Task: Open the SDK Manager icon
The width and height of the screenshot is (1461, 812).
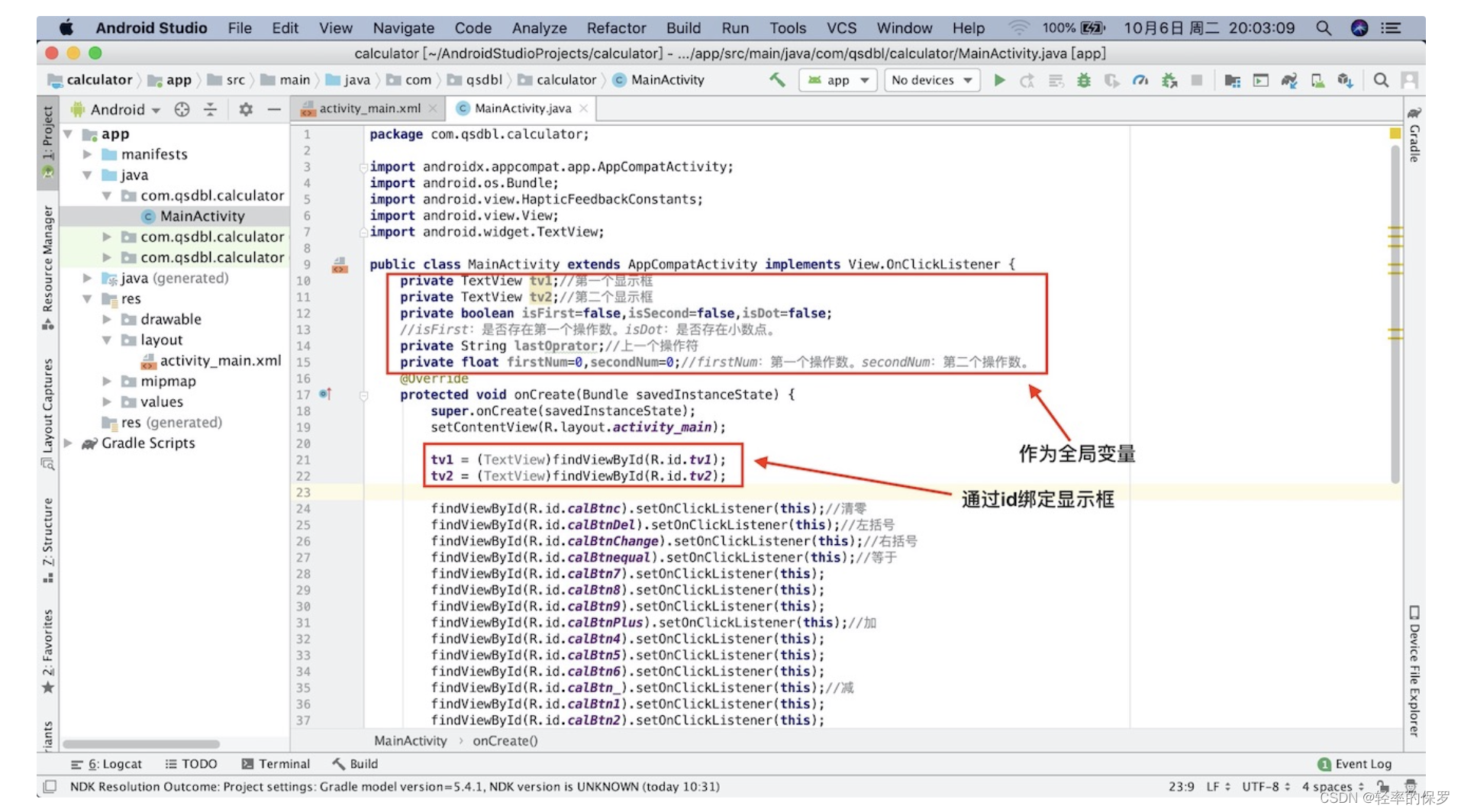Action: [x=1346, y=80]
